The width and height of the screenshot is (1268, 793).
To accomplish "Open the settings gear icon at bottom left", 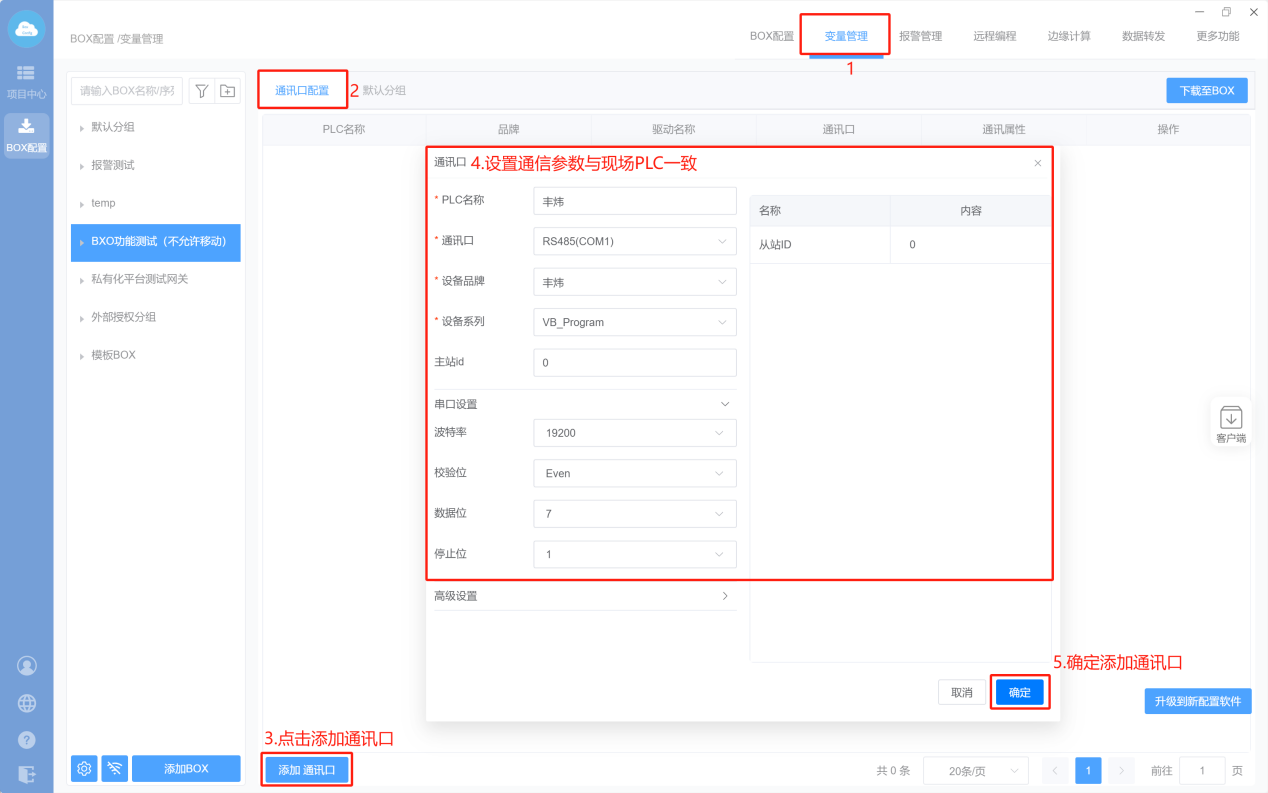I will click(84, 768).
